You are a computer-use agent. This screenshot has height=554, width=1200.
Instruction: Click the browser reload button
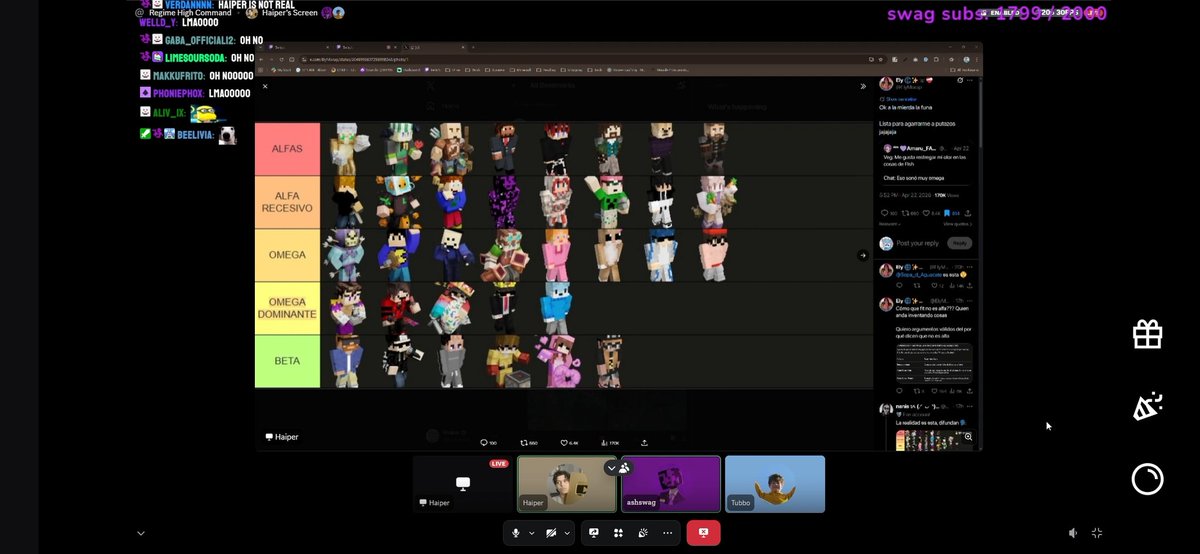pos(283,59)
